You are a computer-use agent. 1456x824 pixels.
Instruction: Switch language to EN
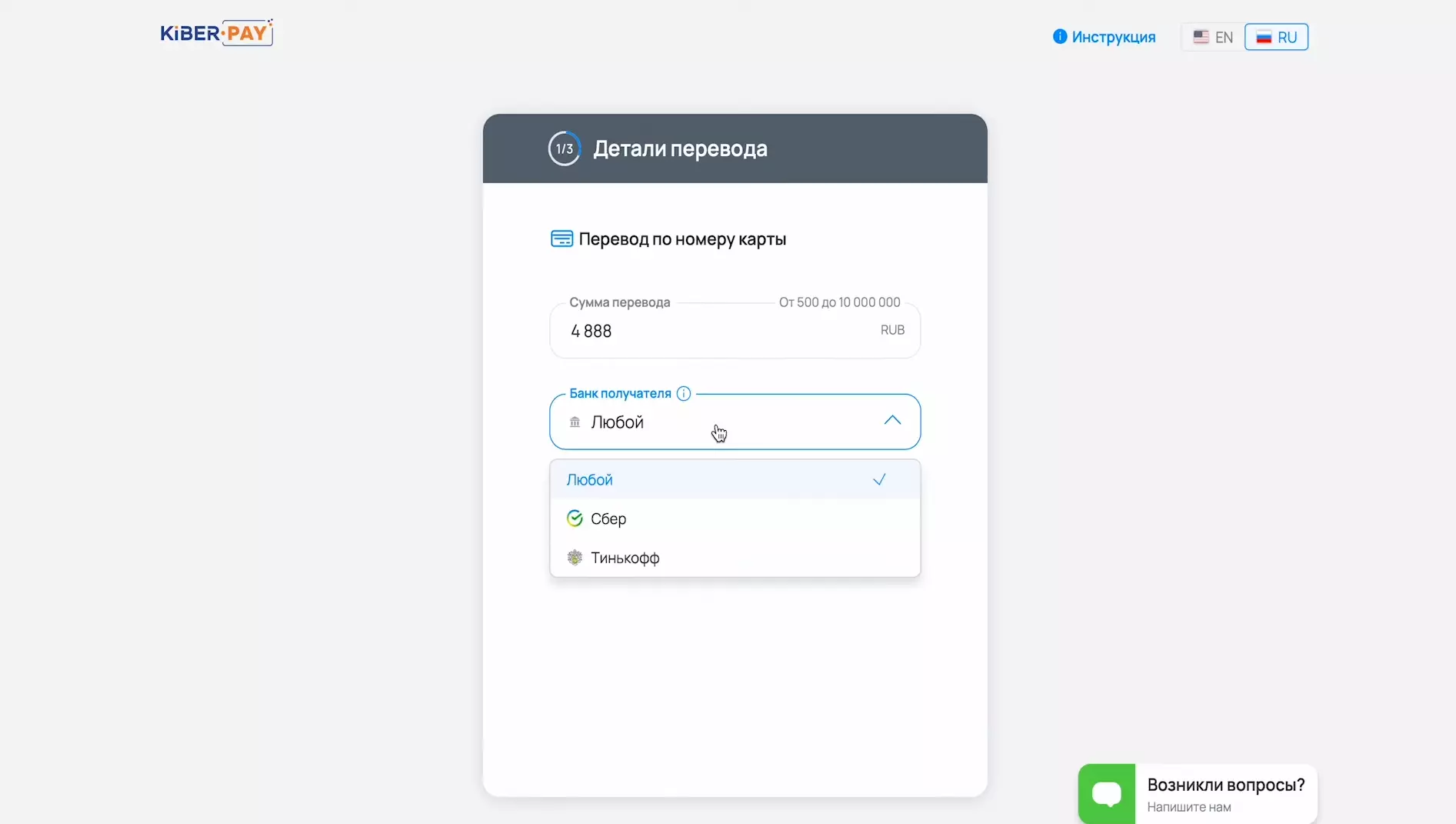[x=1213, y=37]
